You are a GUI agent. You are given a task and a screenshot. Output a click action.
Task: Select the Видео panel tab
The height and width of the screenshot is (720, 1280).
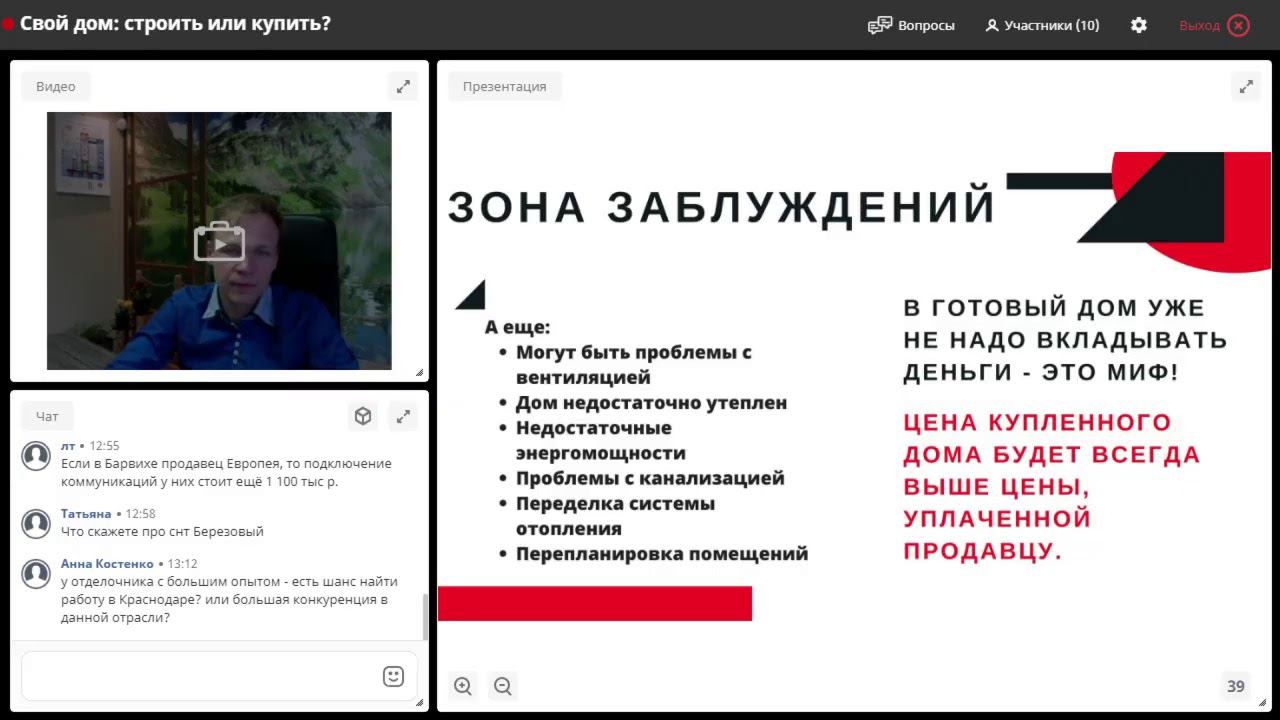click(x=56, y=87)
